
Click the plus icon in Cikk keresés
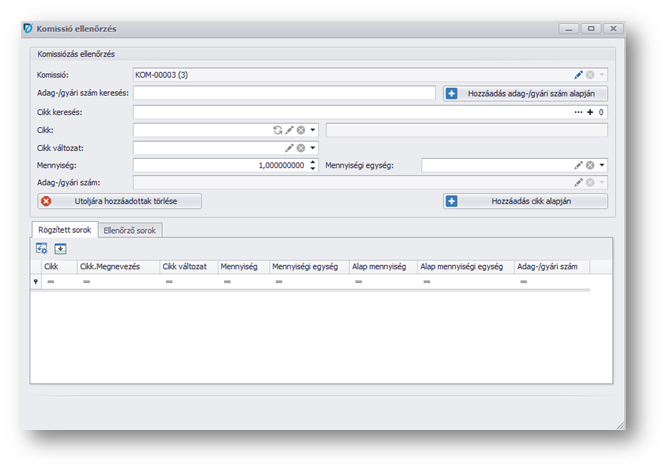click(x=590, y=112)
